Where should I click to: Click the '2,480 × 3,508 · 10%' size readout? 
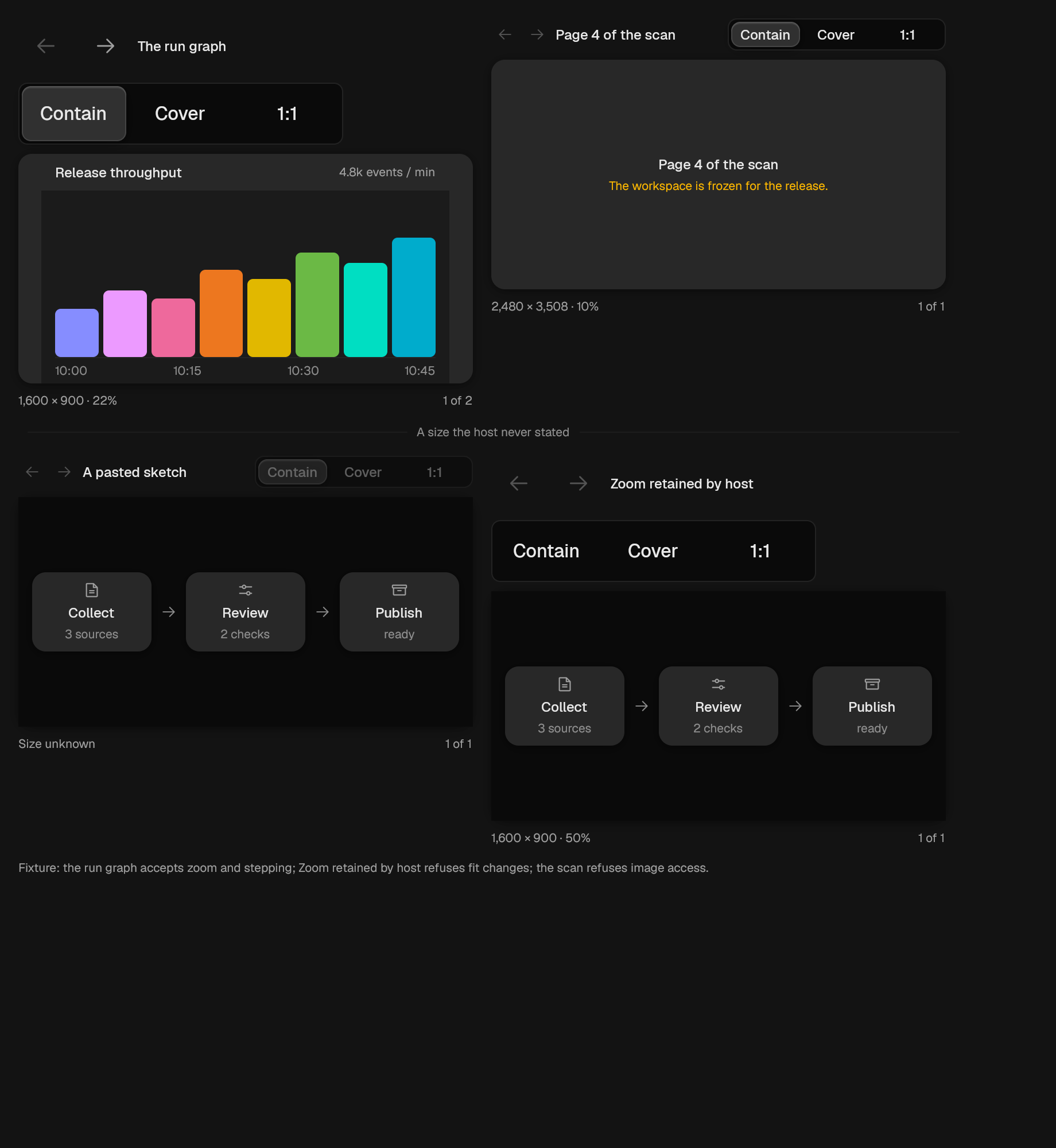click(x=545, y=307)
